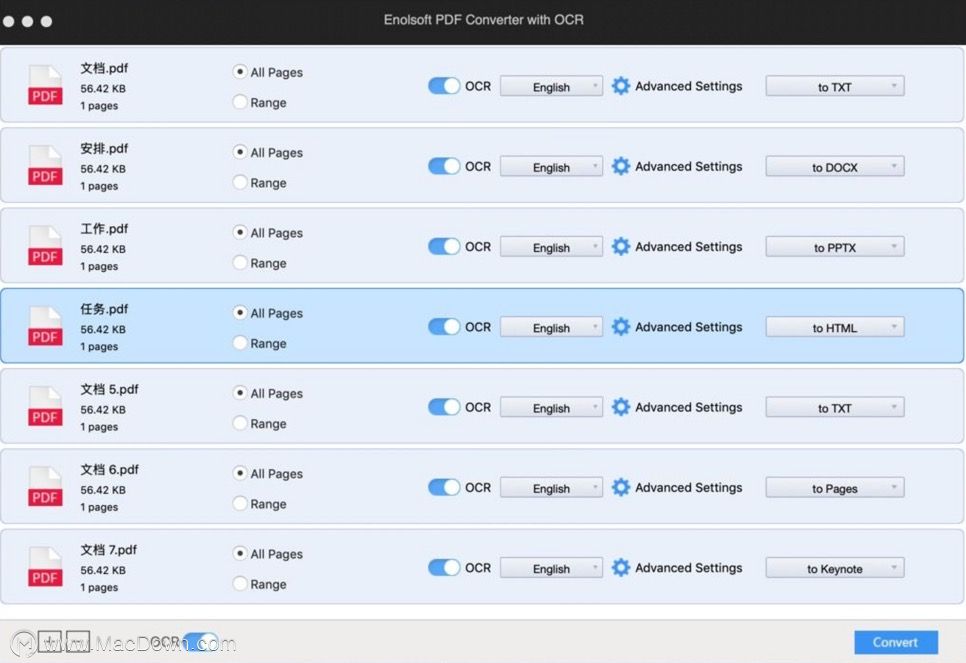
Task: Click the PDF icon for 文档.pdf
Action: point(45,85)
